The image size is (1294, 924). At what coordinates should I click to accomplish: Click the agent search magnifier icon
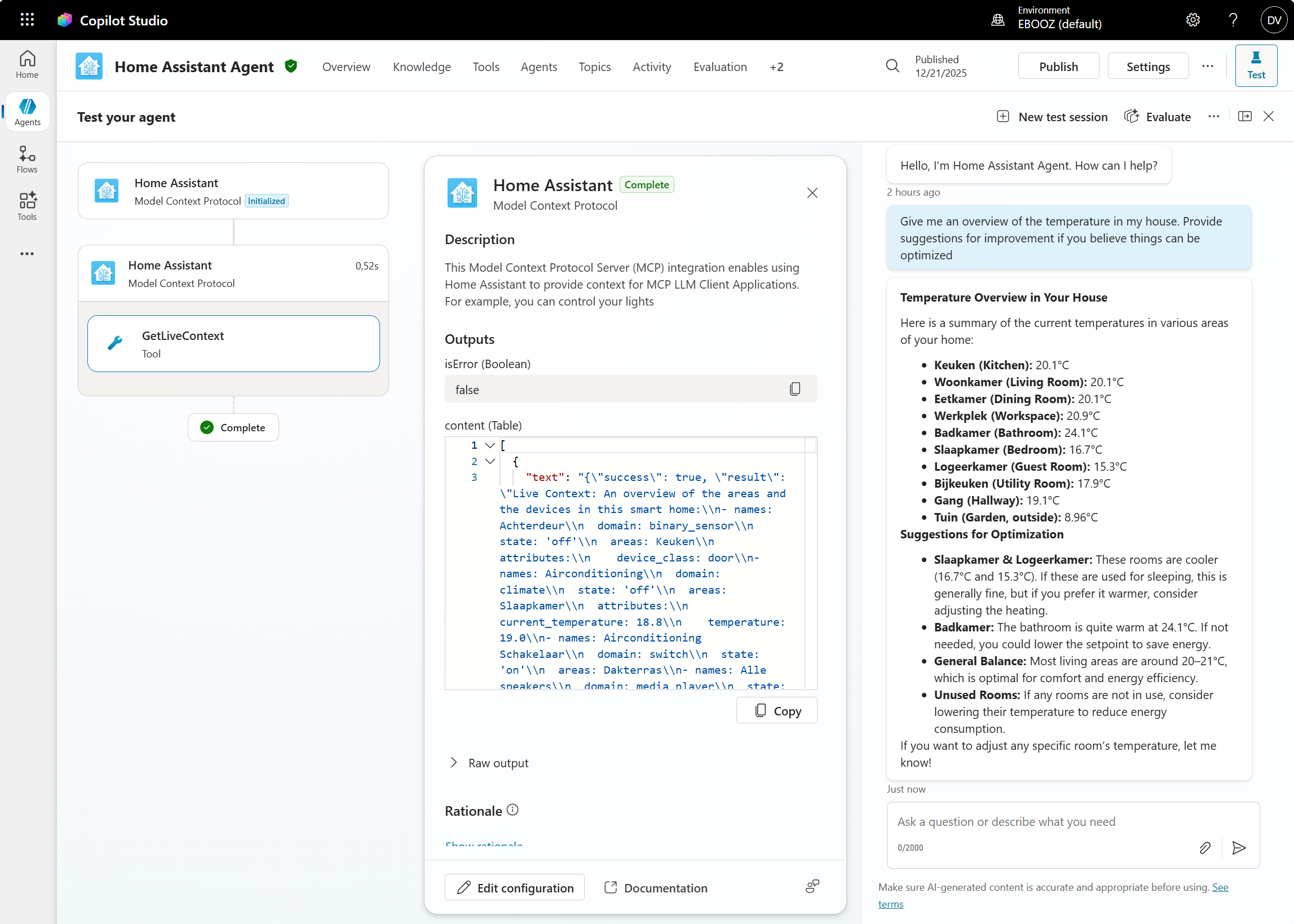point(892,66)
